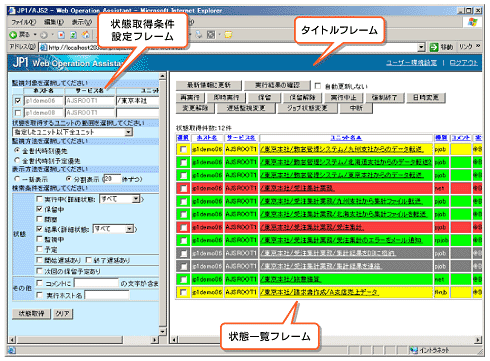Click the Intranet zone icon in the status bar
The width and height of the screenshot is (490, 361).
[x=414, y=350]
